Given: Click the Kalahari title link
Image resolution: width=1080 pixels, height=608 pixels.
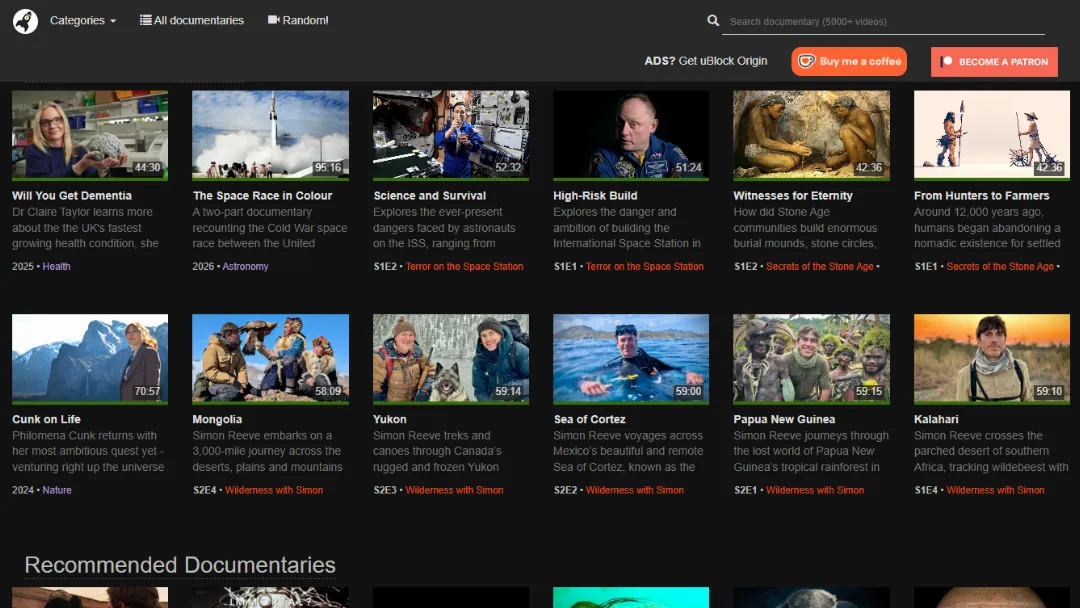Looking at the screenshot, I should tap(936, 419).
